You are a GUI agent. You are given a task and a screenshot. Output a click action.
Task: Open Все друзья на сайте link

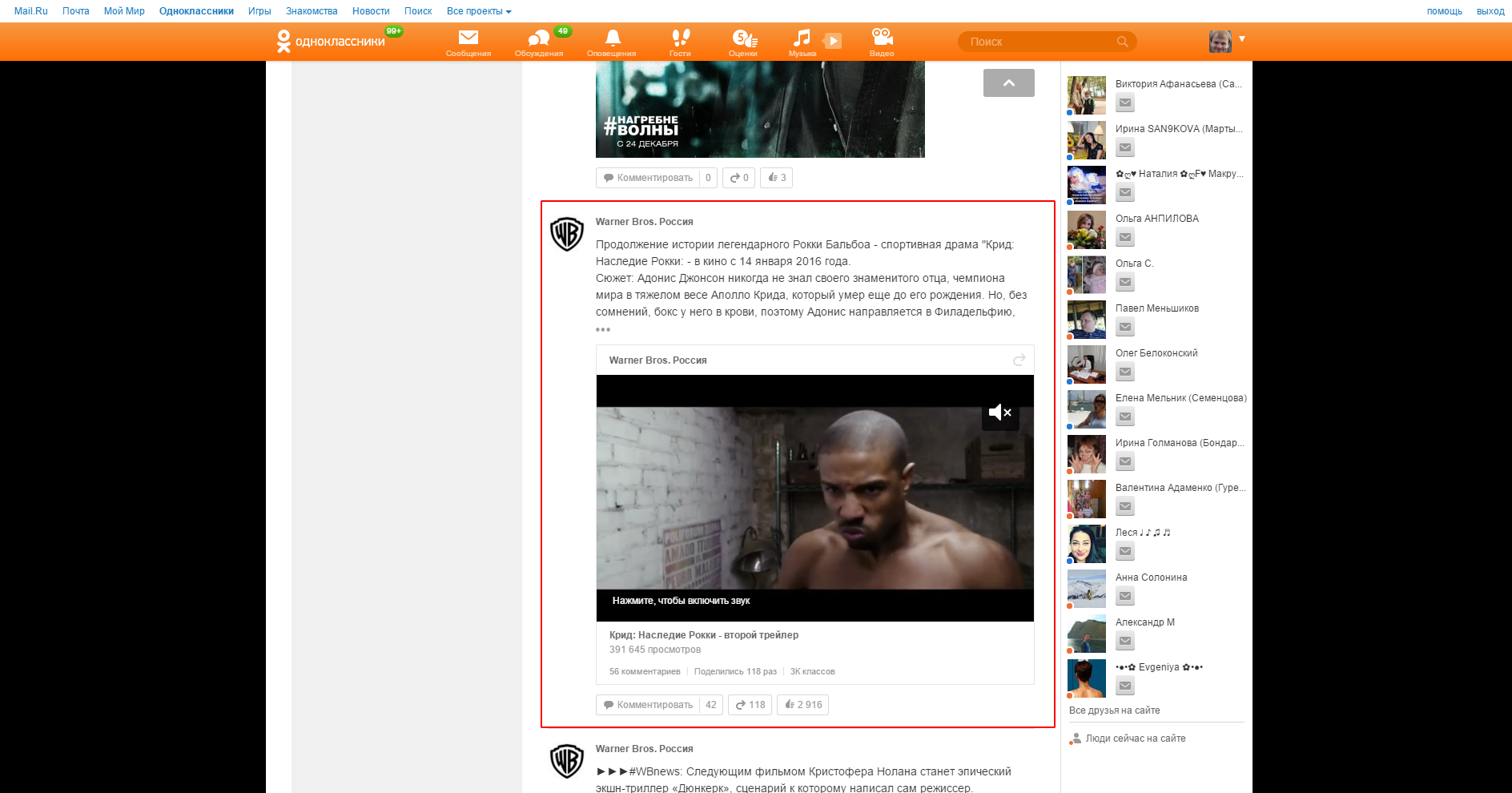tap(1115, 710)
